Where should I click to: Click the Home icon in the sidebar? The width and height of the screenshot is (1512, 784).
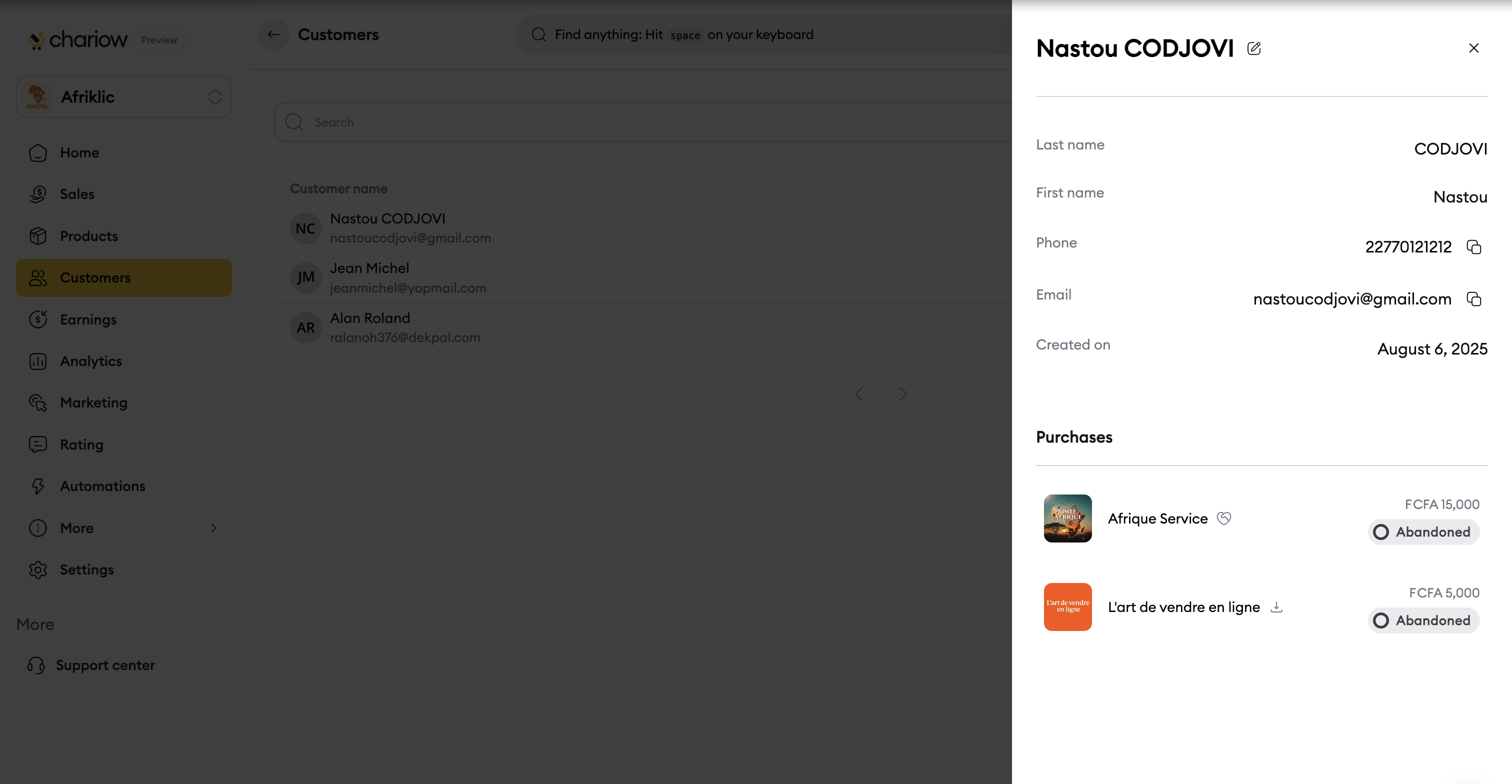(38, 152)
